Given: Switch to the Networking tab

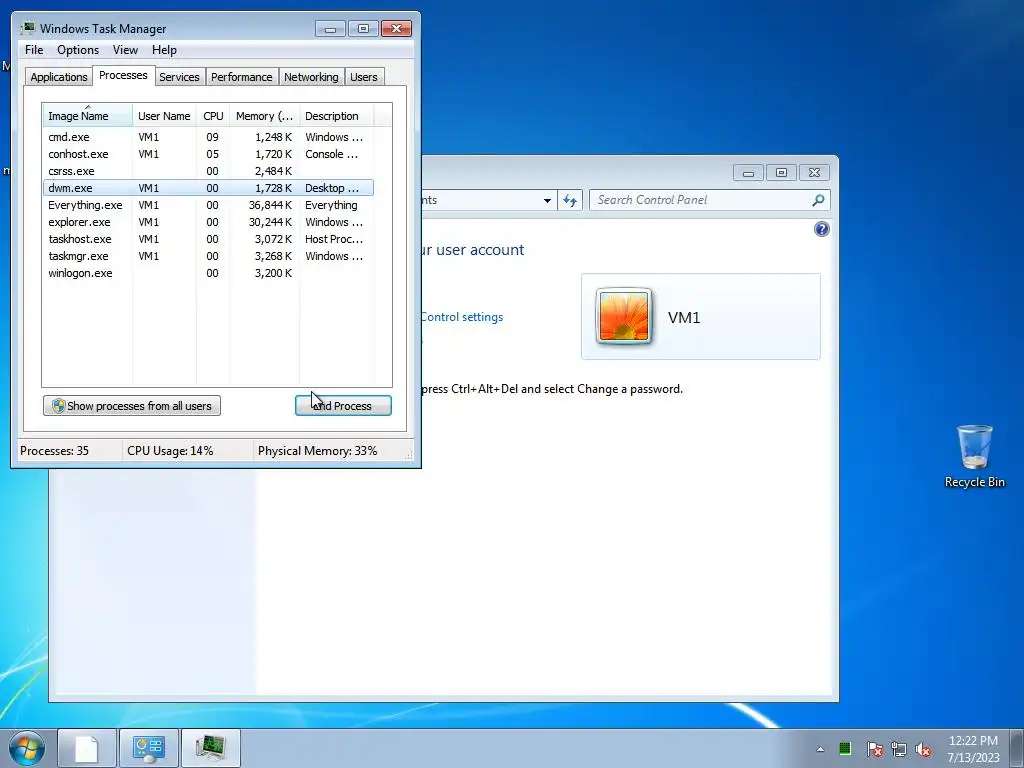Looking at the screenshot, I should coord(312,77).
